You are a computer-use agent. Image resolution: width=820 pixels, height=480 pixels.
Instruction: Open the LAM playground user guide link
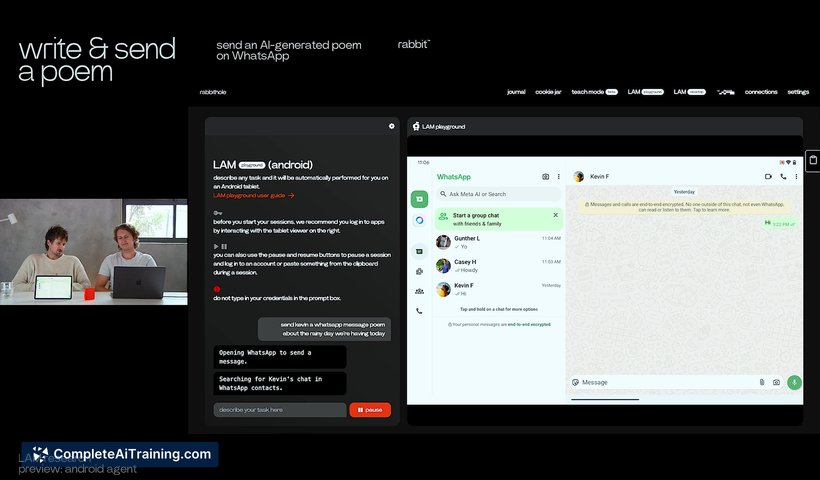coord(254,196)
